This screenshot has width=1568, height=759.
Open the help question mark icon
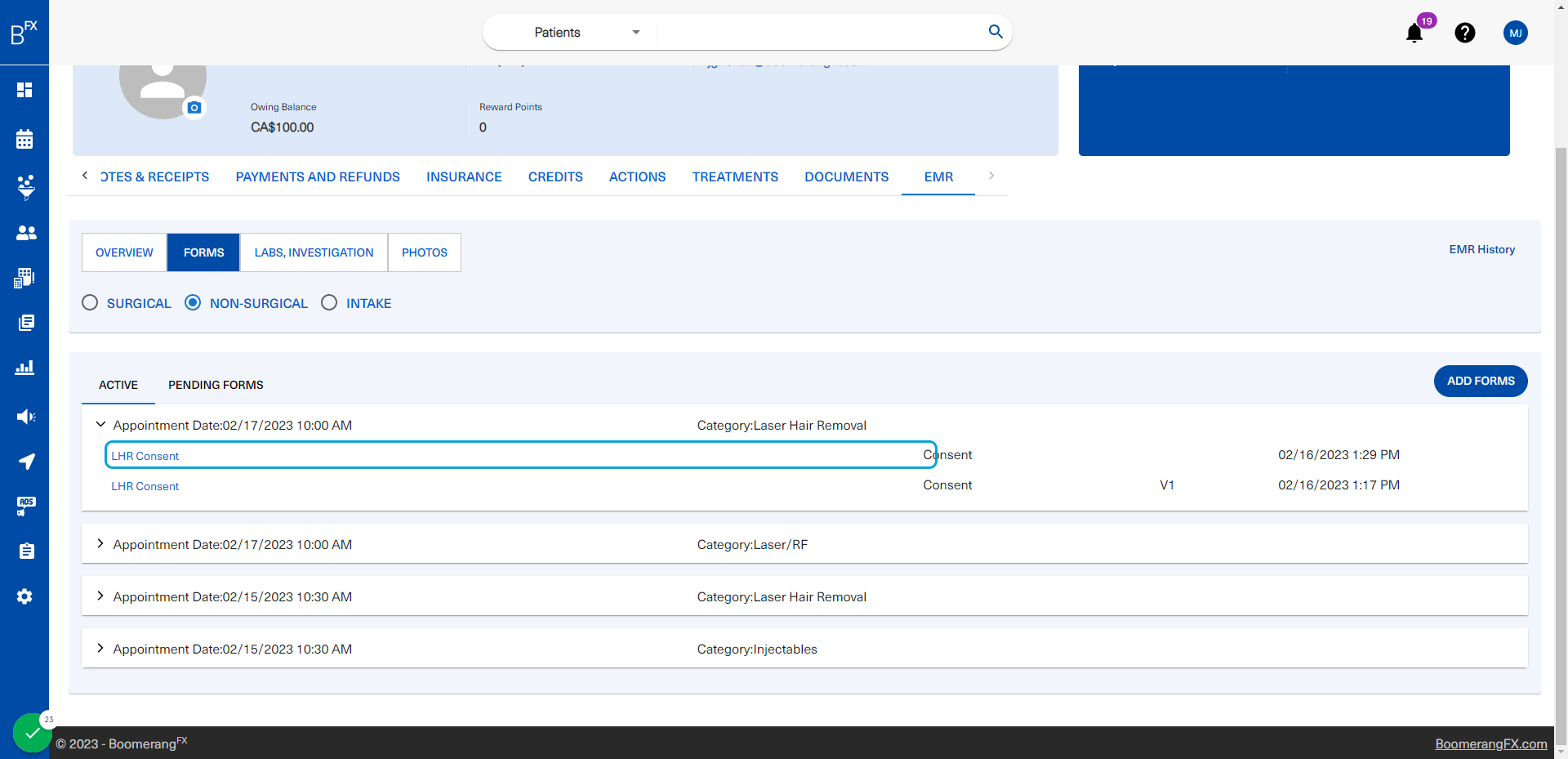[1465, 33]
